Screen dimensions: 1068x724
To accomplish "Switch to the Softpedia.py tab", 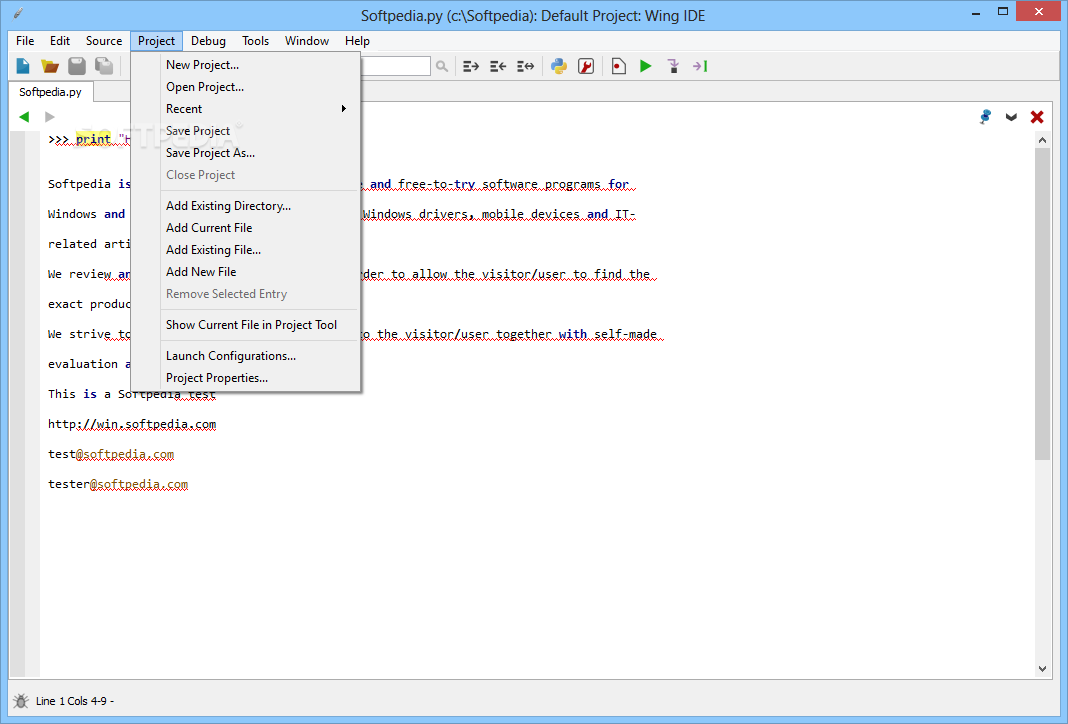I will click(50, 92).
